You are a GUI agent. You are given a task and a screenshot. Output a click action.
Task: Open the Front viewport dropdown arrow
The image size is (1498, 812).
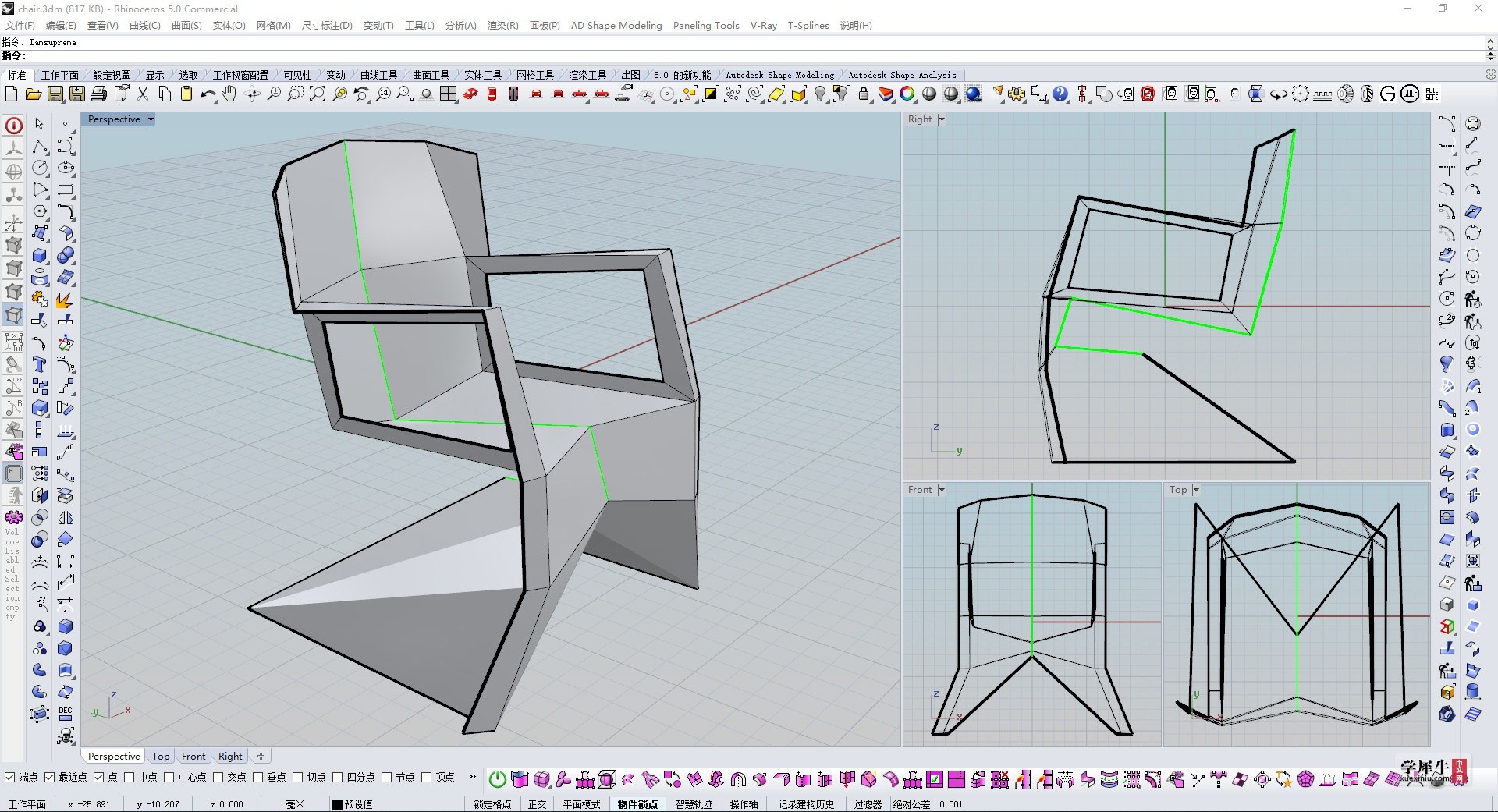click(x=942, y=490)
